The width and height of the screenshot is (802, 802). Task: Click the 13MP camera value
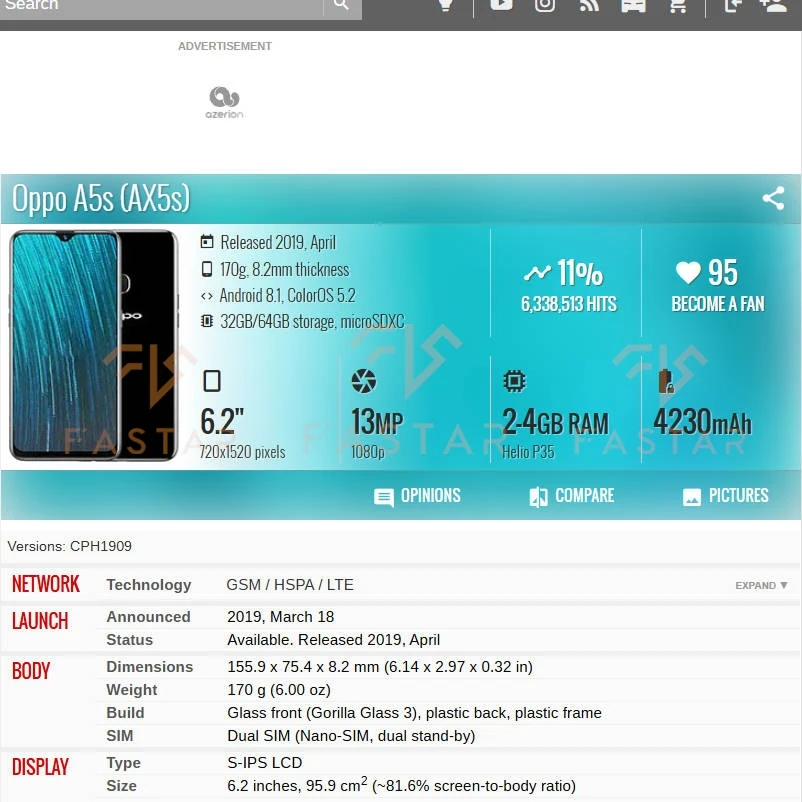377,422
